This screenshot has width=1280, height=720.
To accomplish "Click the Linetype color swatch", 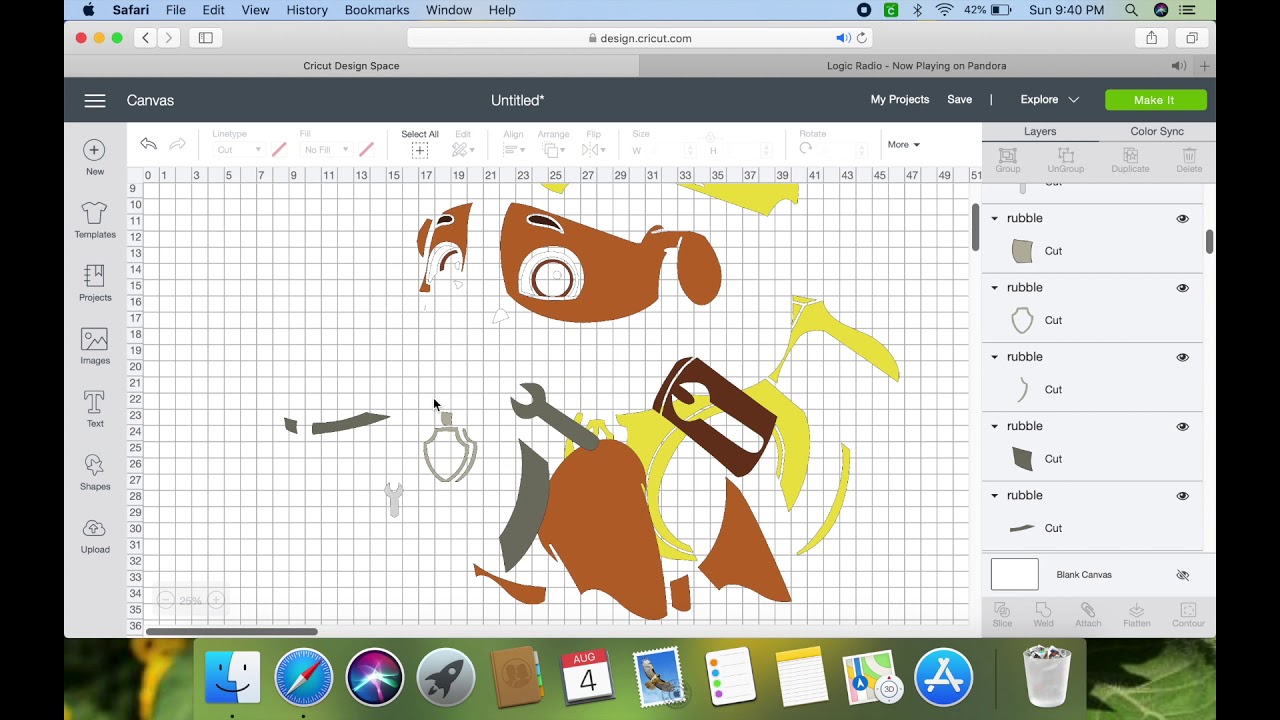I will [279, 149].
